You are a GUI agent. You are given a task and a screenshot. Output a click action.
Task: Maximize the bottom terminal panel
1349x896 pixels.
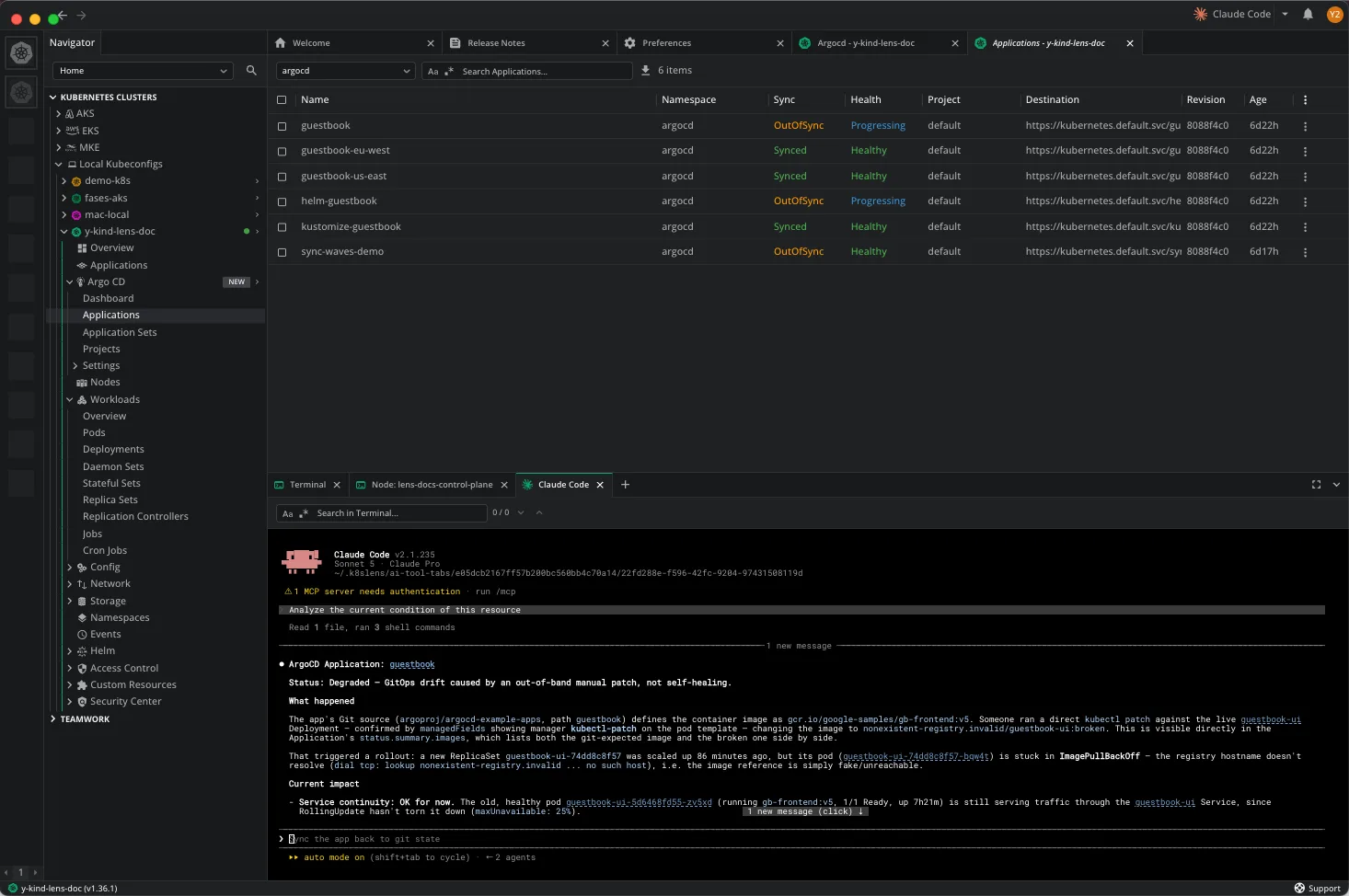[1316, 485]
